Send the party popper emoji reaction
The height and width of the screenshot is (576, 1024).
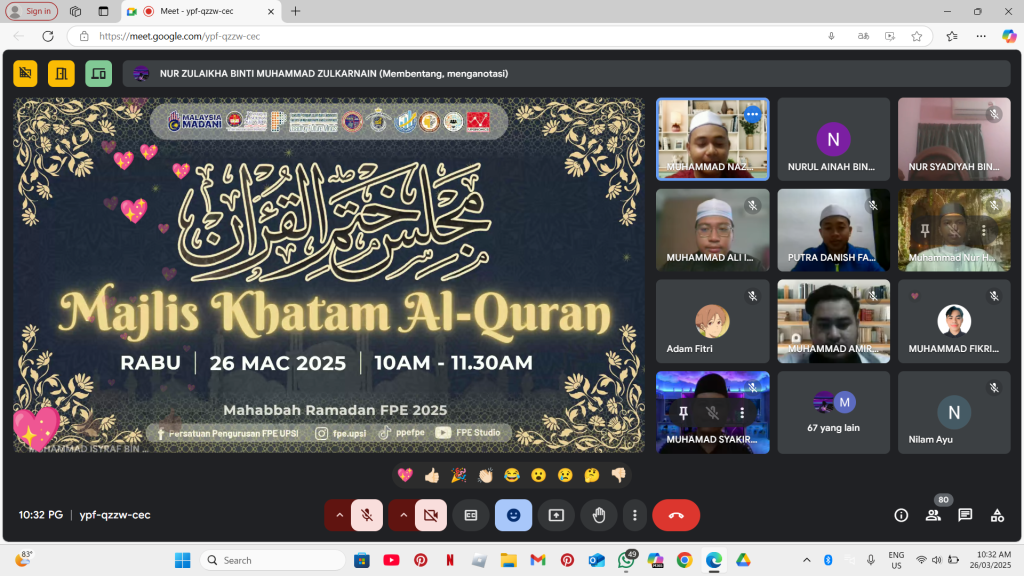point(458,475)
